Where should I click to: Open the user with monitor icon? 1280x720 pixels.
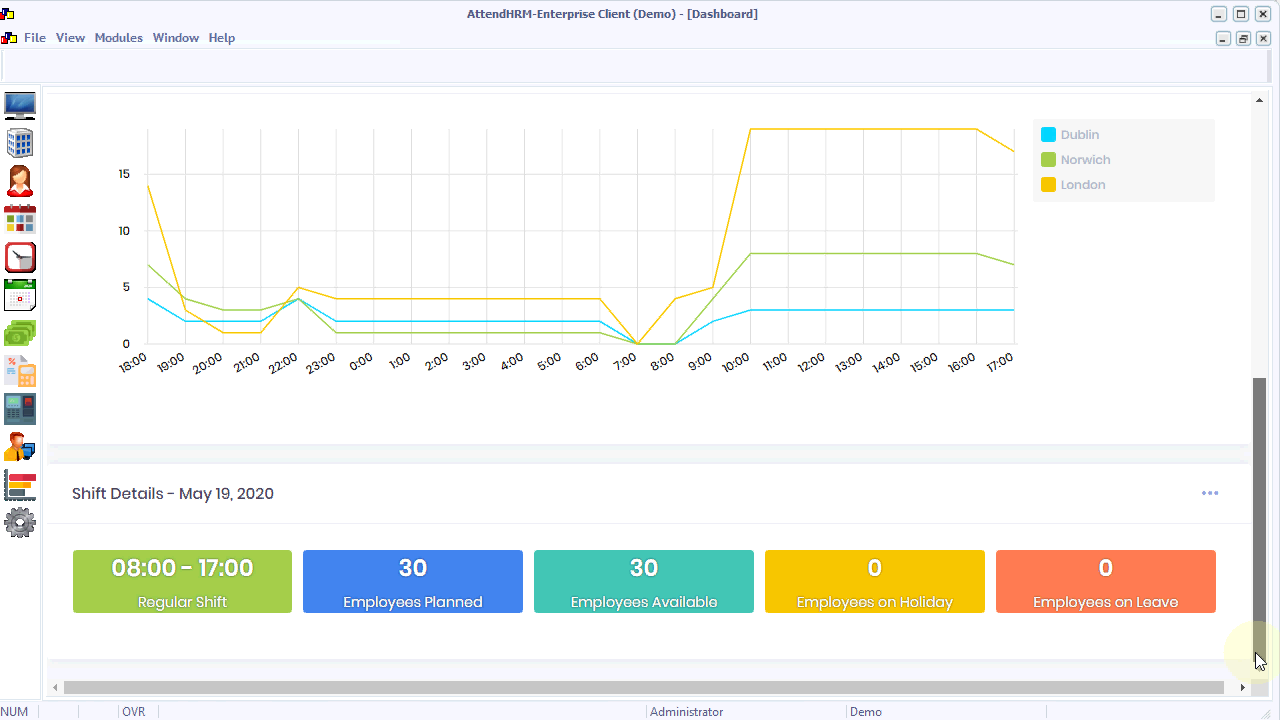click(x=20, y=446)
